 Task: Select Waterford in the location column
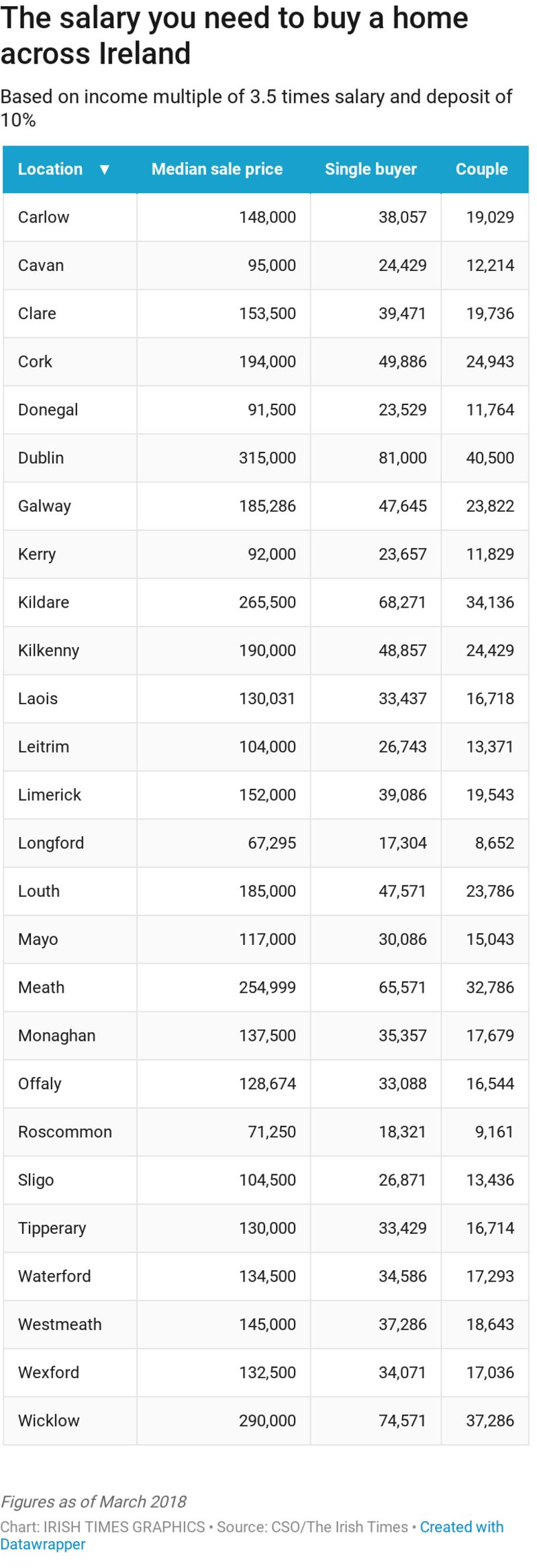(54, 1276)
